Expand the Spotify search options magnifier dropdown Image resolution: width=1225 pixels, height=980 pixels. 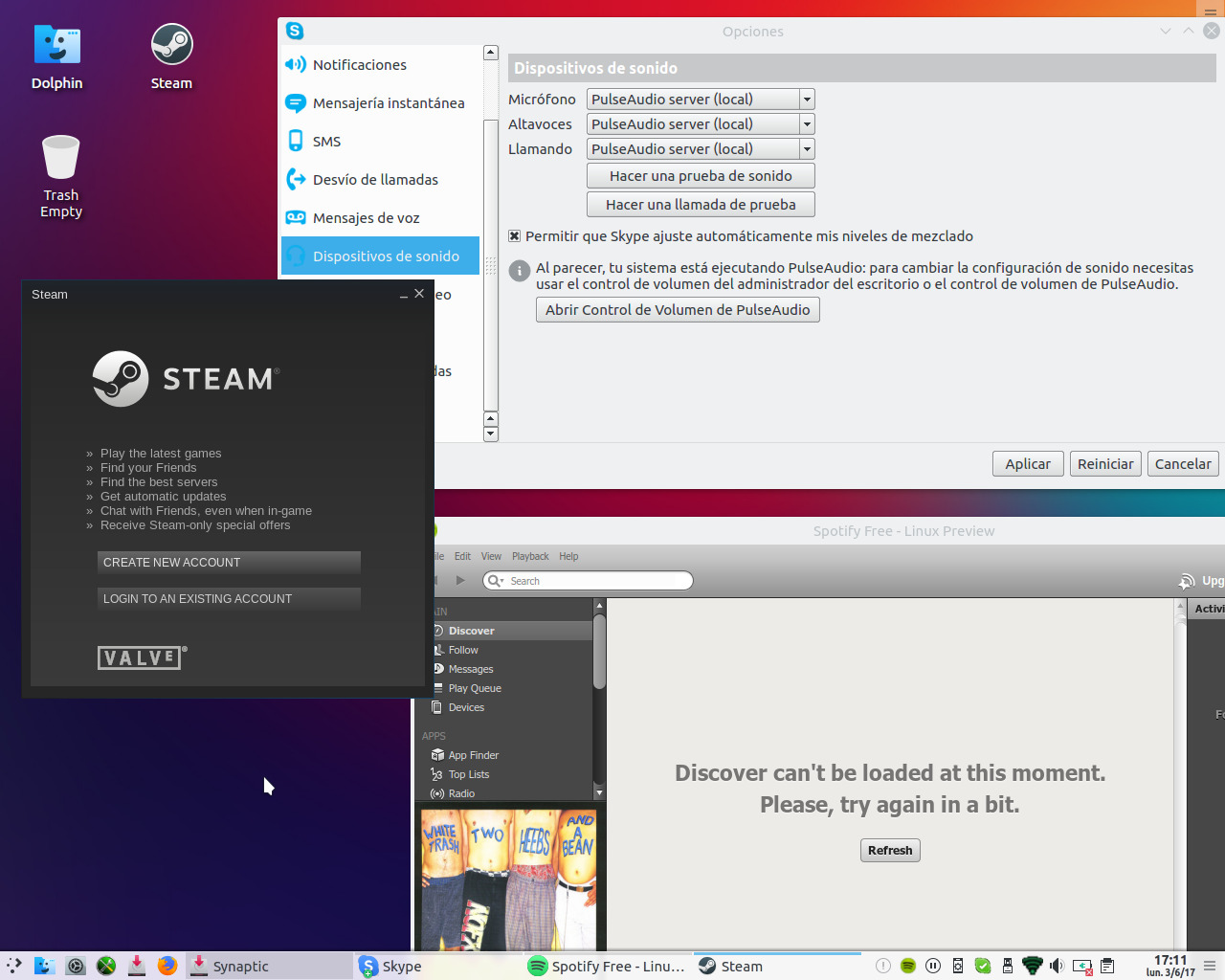tap(496, 581)
